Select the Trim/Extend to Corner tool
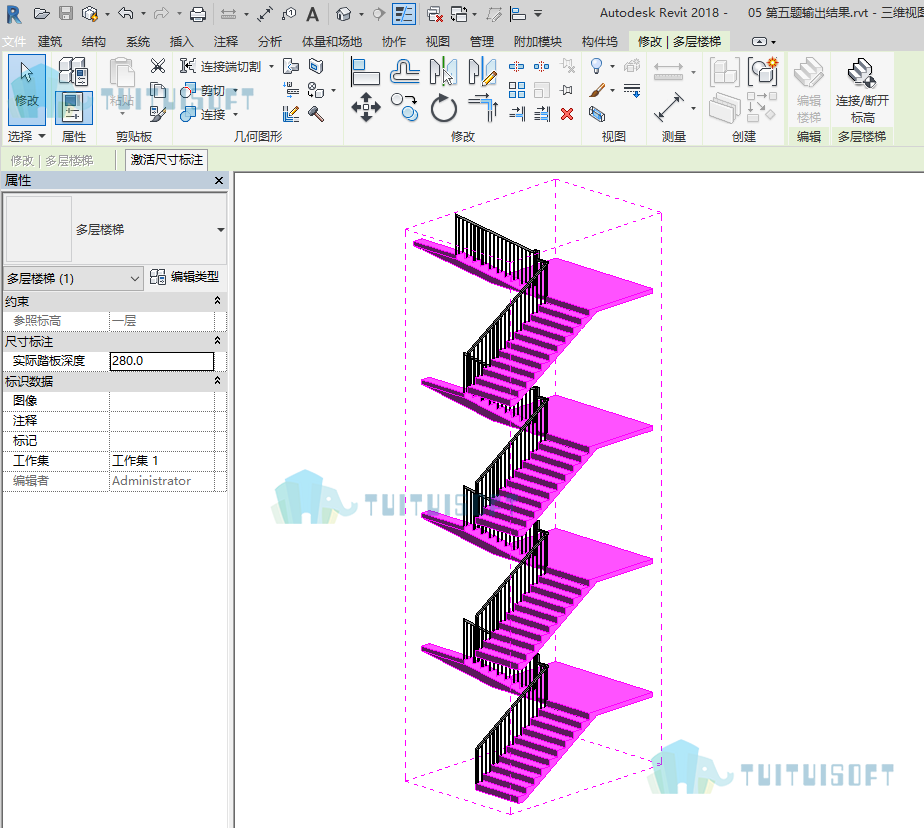Viewport: 924px width, 828px height. 483,108
